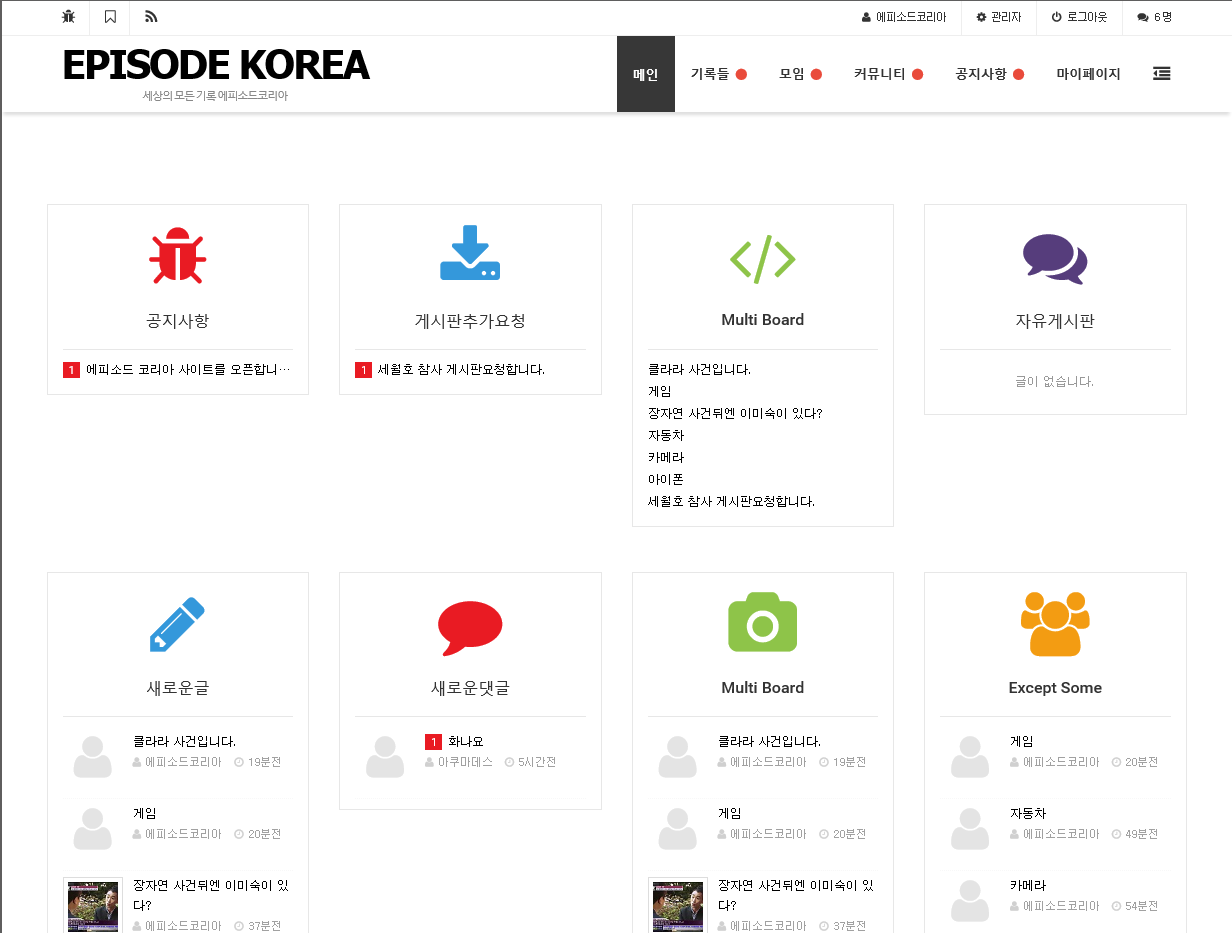The width and height of the screenshot is (1232, 933).
Task: Click the green code Multi Board icon
Action: (762, 258)
